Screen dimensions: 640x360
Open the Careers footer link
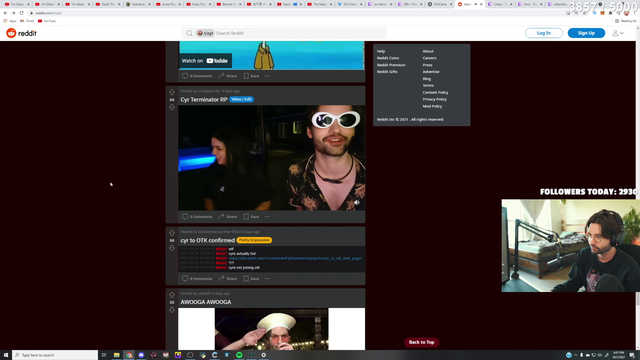pos(429,58)
